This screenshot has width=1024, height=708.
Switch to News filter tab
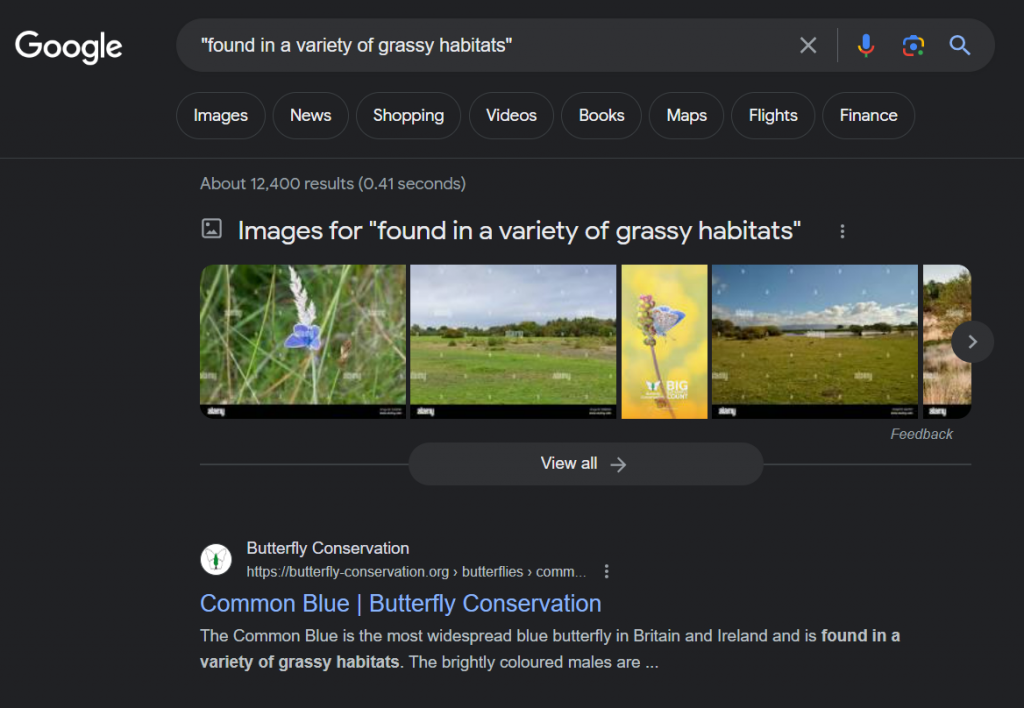click(x=310, y=116)
